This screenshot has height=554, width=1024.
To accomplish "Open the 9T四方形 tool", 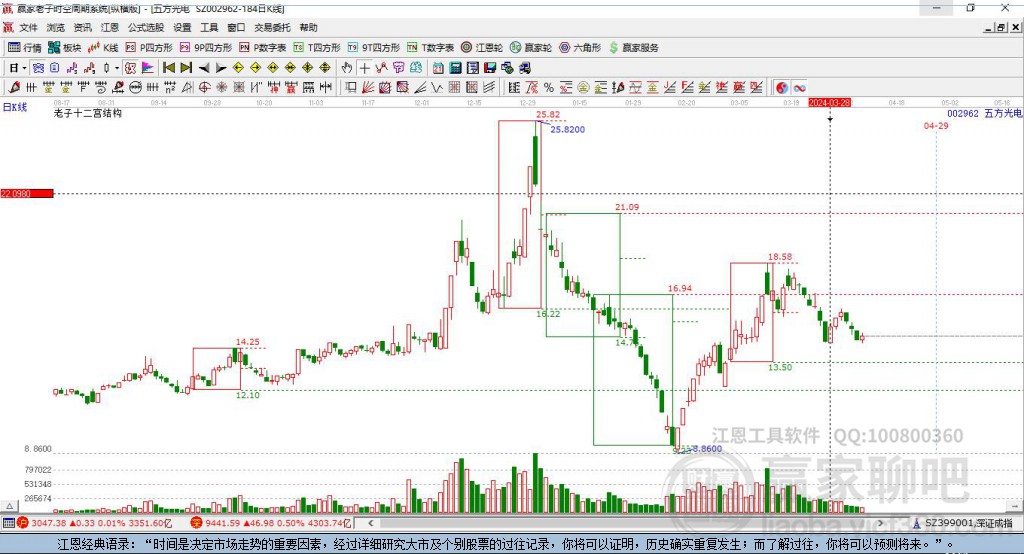I will pos(374,48).
